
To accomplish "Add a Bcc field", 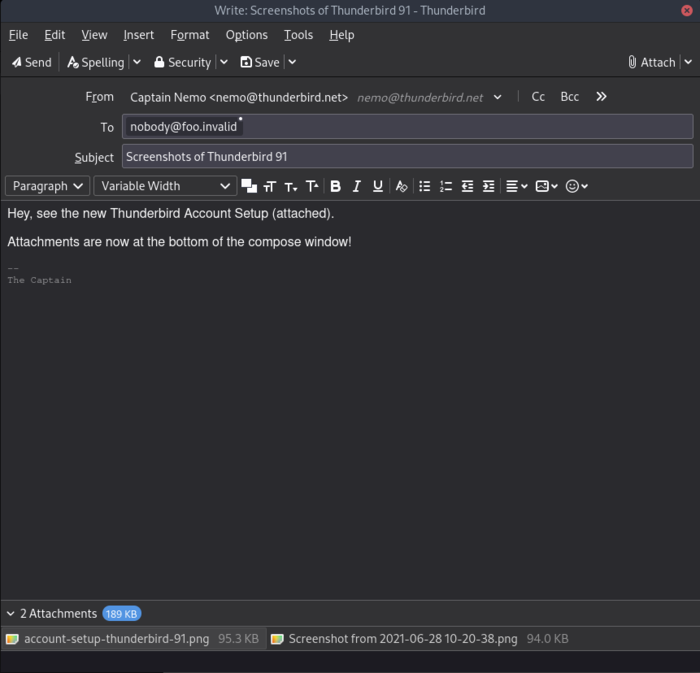I will point(570,97).
